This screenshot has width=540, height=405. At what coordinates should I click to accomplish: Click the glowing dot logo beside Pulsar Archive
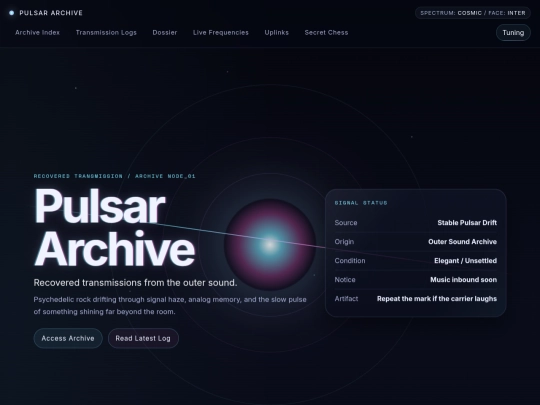[x=11, y=13]
